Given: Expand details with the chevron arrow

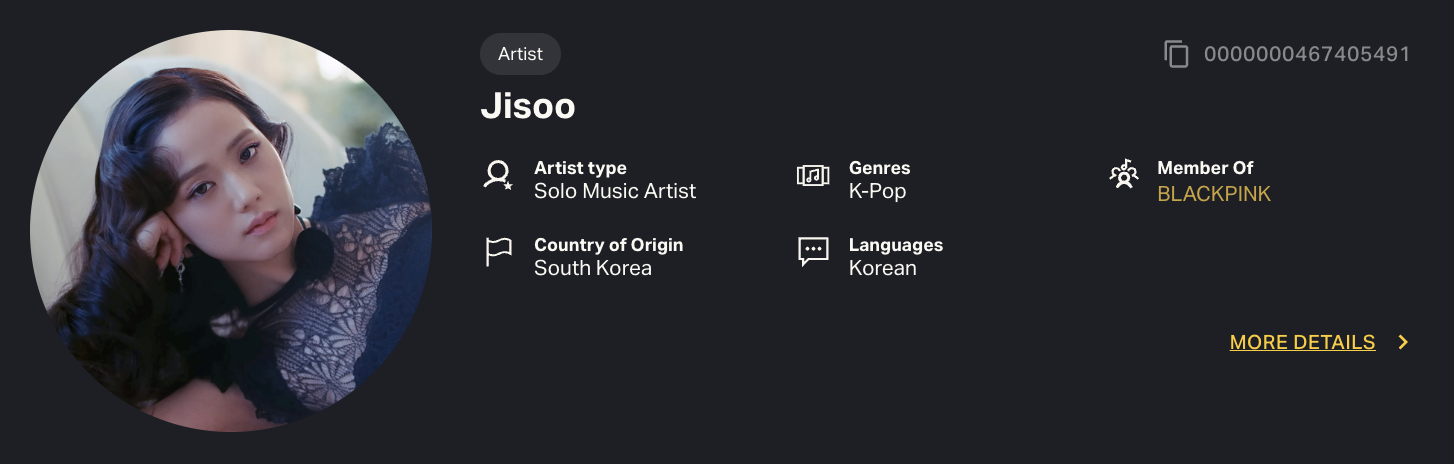Looking at the screenshot, I should coord(1403,342).
